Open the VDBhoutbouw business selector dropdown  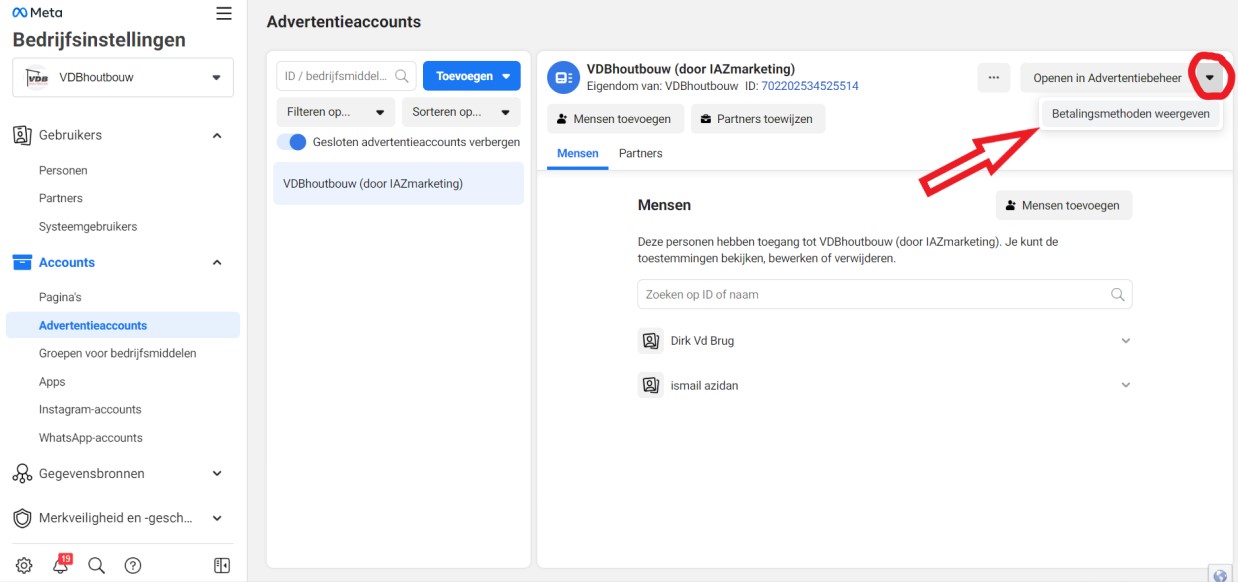coord(123,77)
